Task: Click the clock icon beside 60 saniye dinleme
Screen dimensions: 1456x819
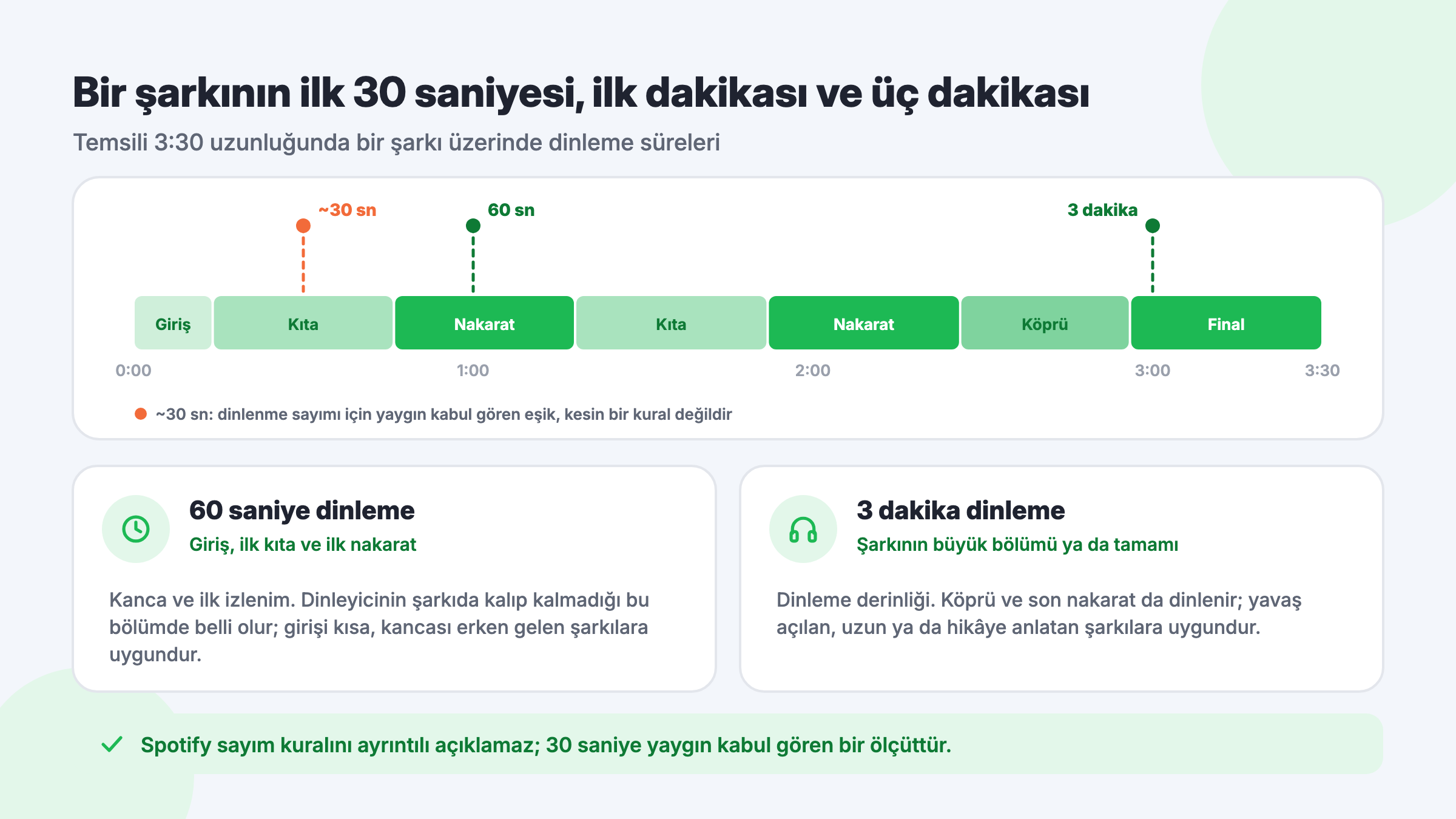Action: click(136, 529)
